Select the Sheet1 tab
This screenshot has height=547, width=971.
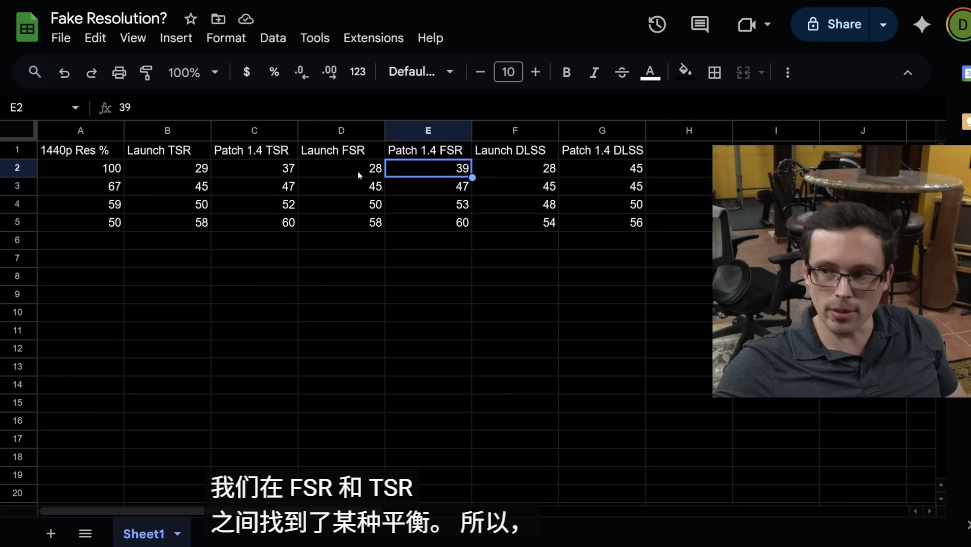pyautogui.click(x=144, y=533)
